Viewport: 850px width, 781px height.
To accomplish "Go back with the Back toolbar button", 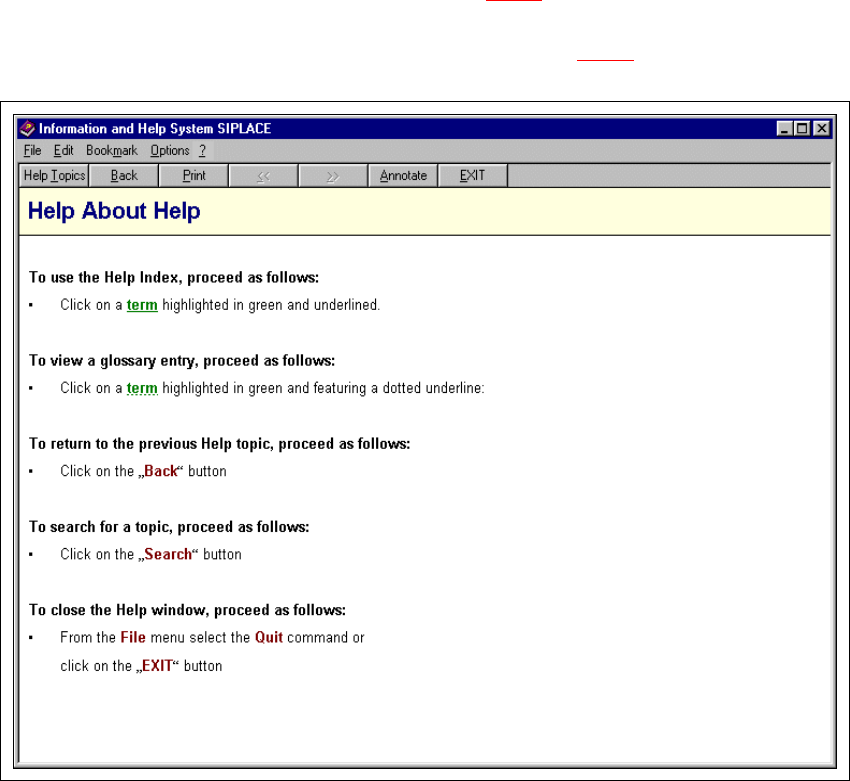I will pos(124,176).
